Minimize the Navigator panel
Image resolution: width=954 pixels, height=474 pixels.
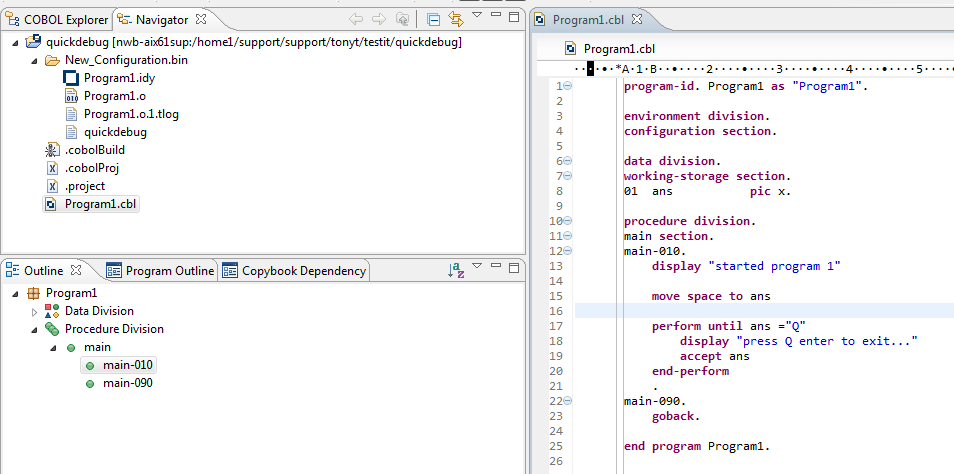click(x=496, y=15)
